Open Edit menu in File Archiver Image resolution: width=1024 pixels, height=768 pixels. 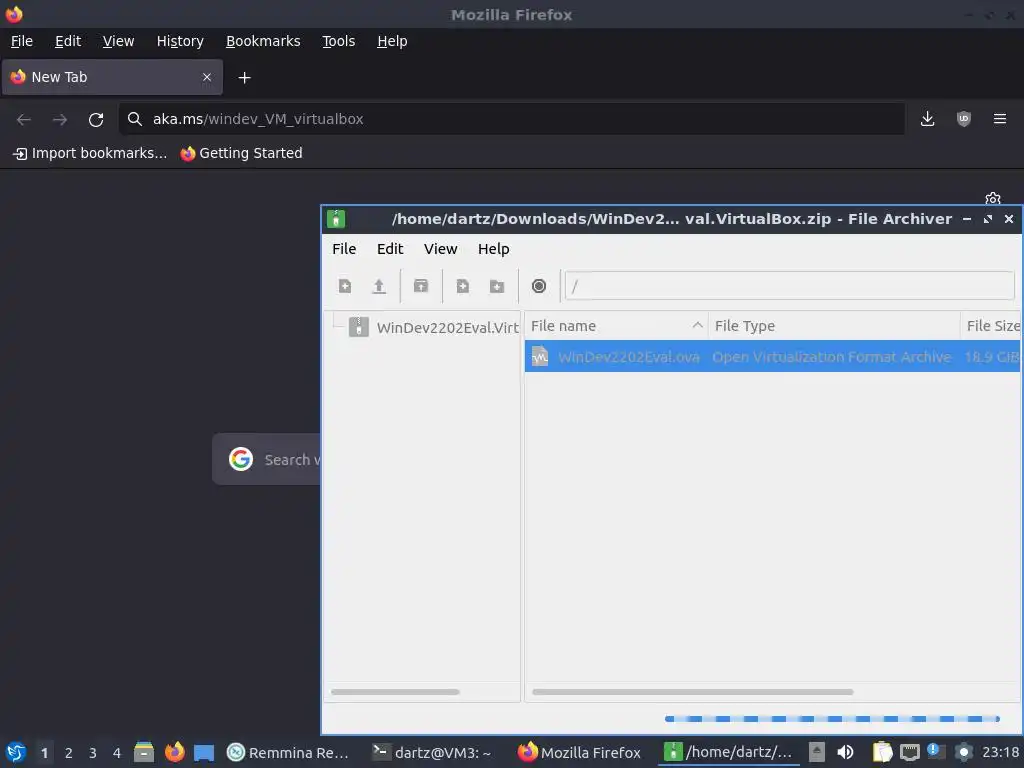[x=390, y=249]
